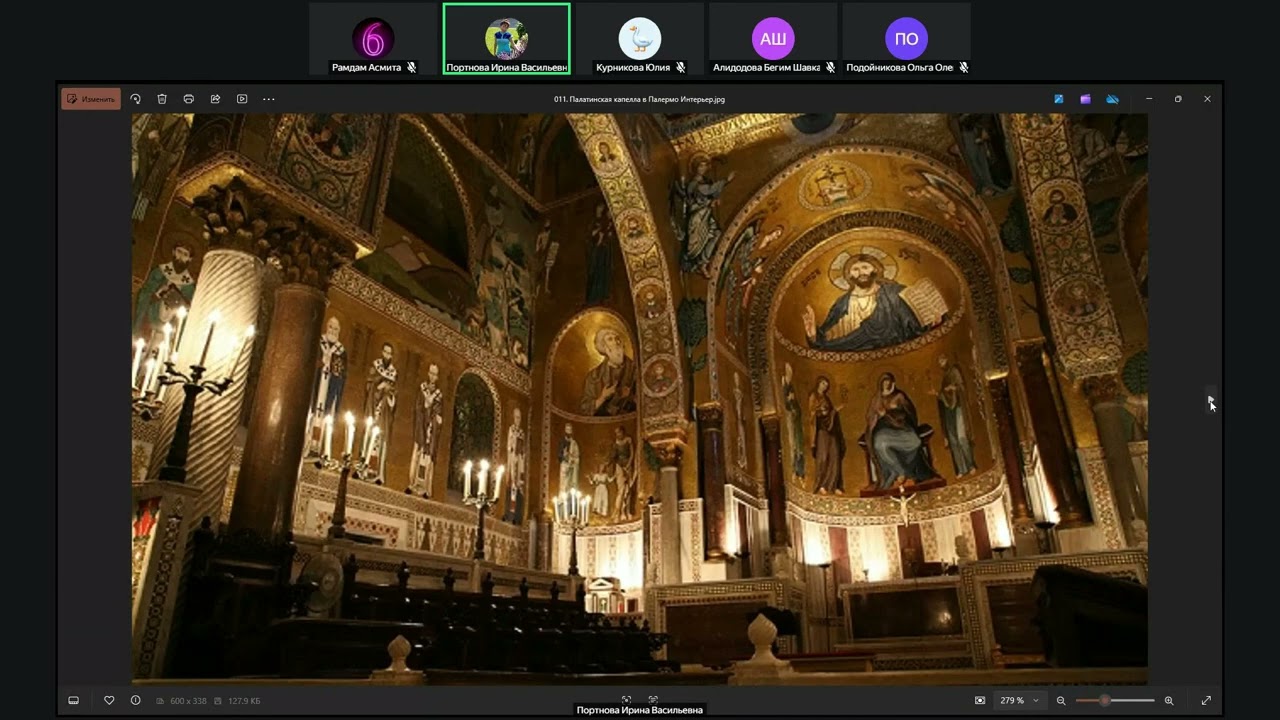Zoom out using the minus magnifier
Viewport: 1280px width, 720px height.
[x=1061, y=700]
